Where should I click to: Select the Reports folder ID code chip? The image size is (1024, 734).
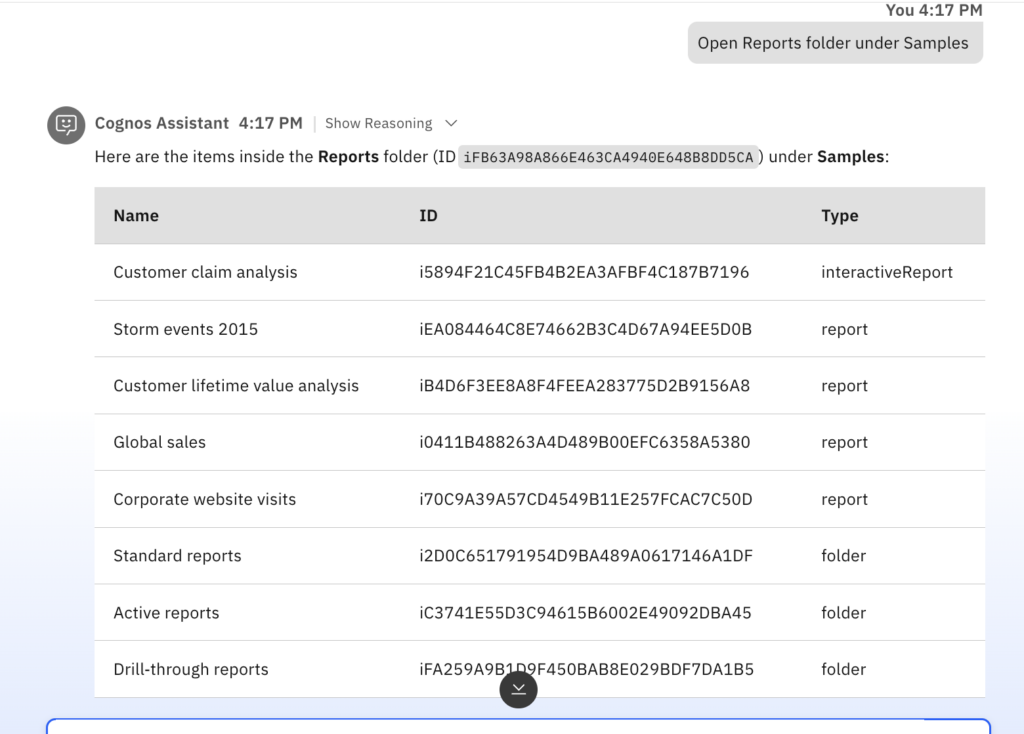608,157
